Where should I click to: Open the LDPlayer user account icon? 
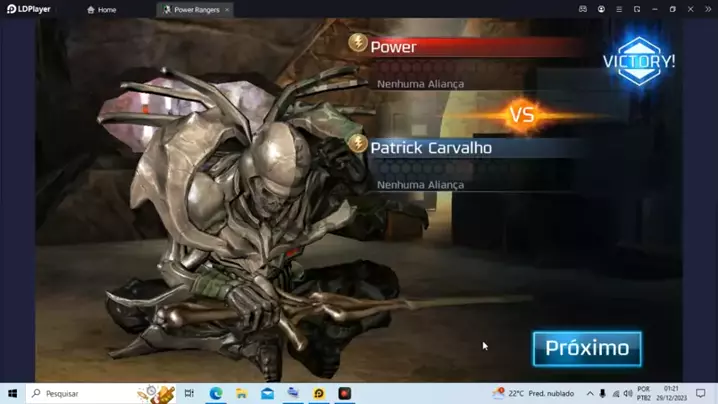[601, 9]
